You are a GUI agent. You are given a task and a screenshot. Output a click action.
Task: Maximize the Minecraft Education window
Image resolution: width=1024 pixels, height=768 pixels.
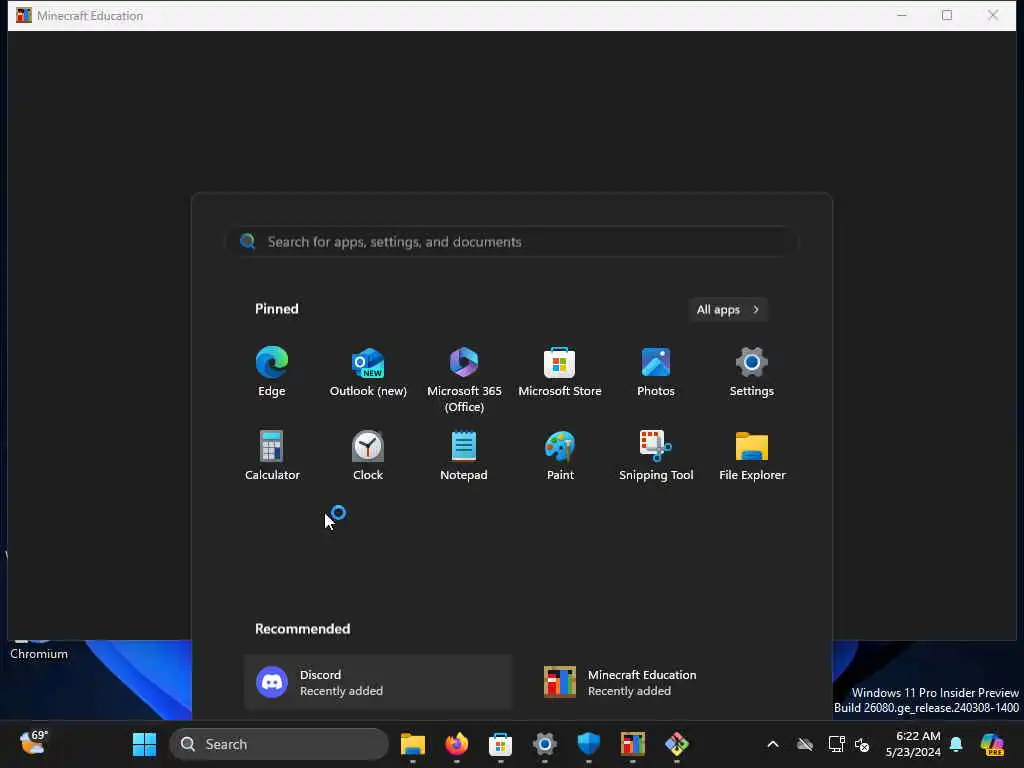(x=947, y=15)
